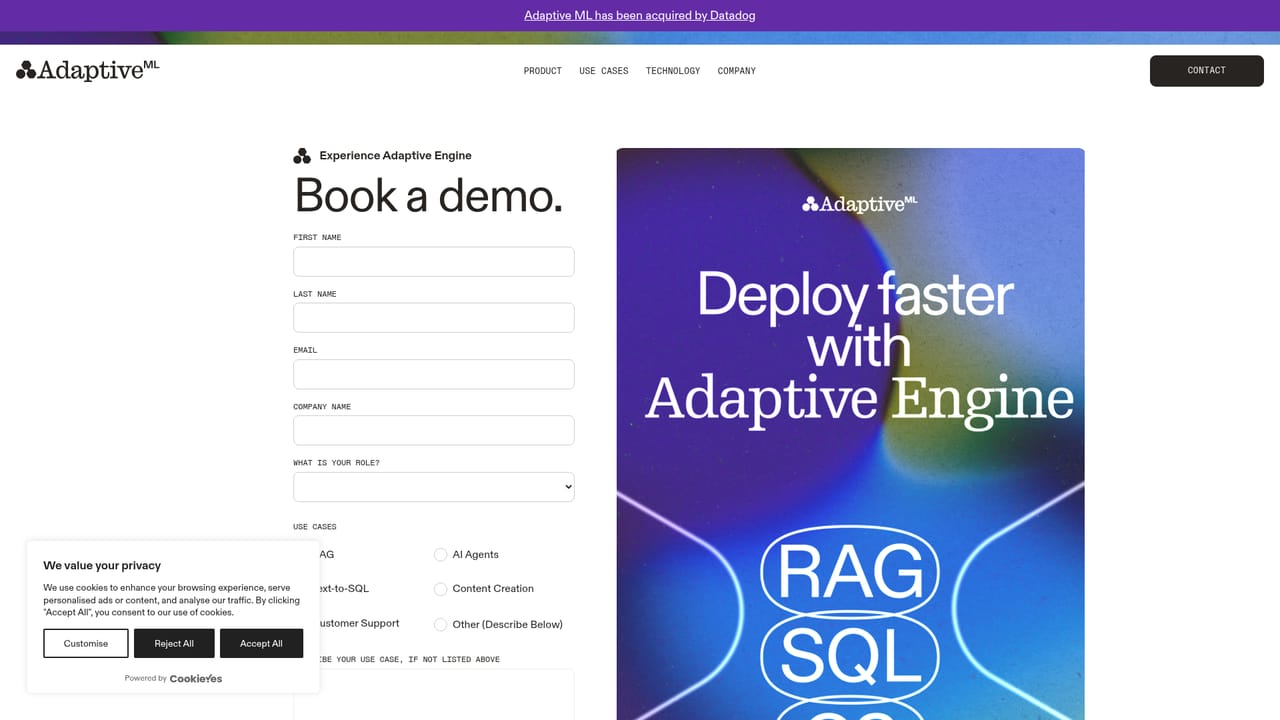This screenshot has height=720, width=1280.
Task: Click the Customise cookies button
Action: [86, 643]
